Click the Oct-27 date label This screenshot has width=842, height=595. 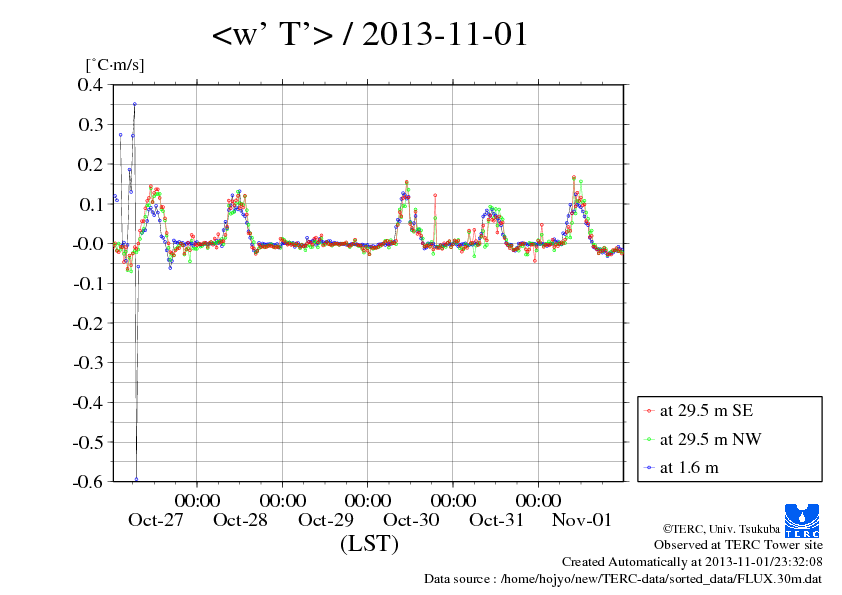[x=155, y=520]
